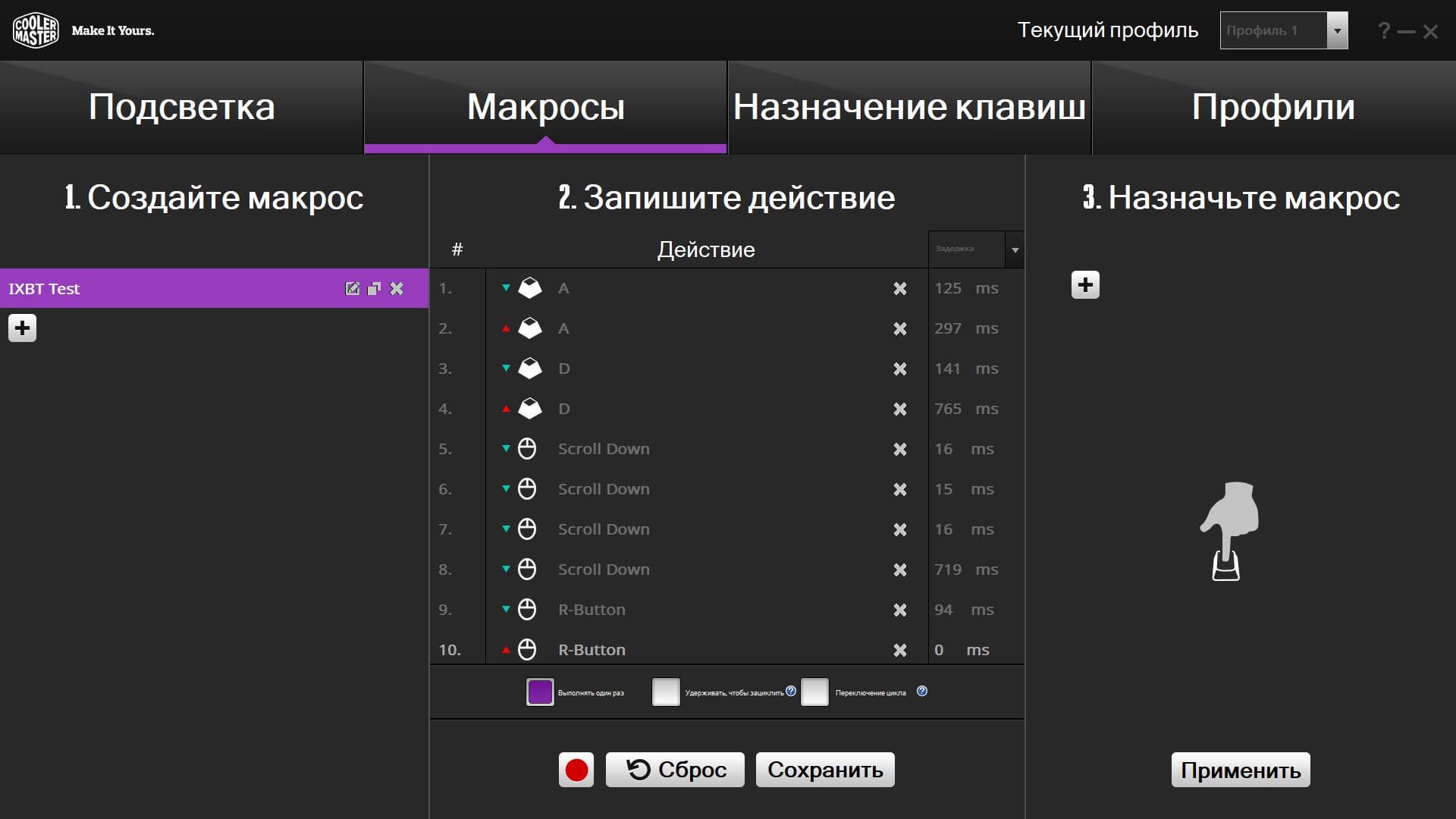Image resolution: width=1456 pixels, height=819 pixels.
Task: Delete the first A key press action
Action: tap(899, 288)
